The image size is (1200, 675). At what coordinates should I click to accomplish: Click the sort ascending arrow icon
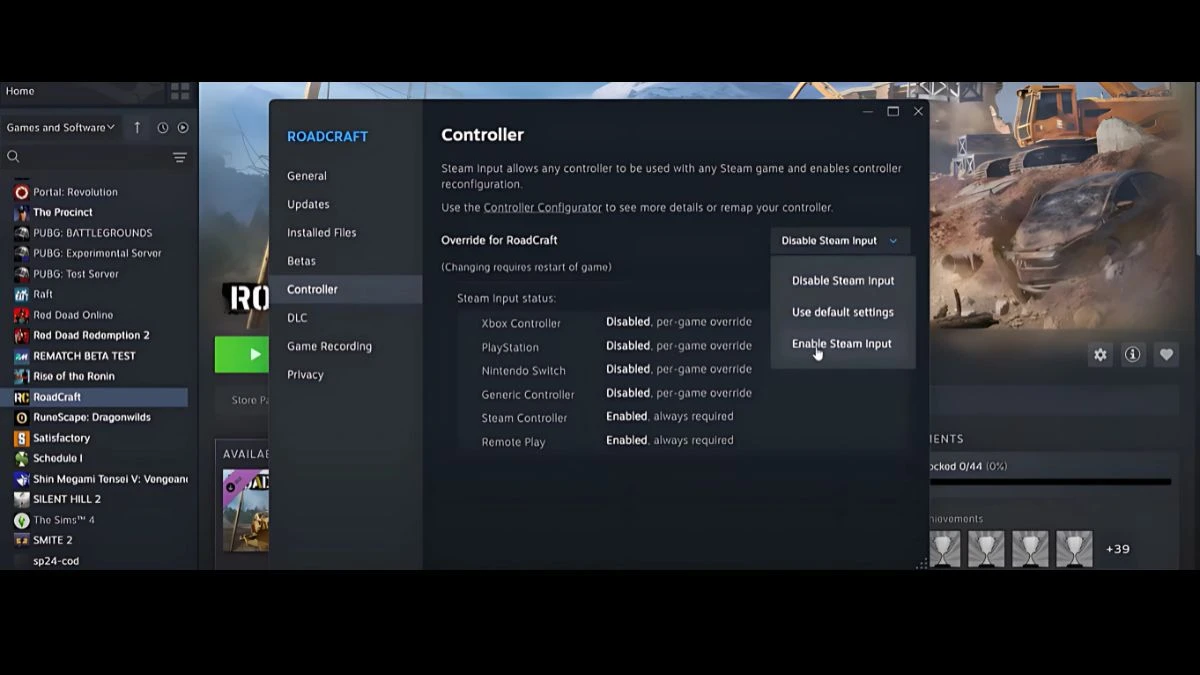[137, 127]
